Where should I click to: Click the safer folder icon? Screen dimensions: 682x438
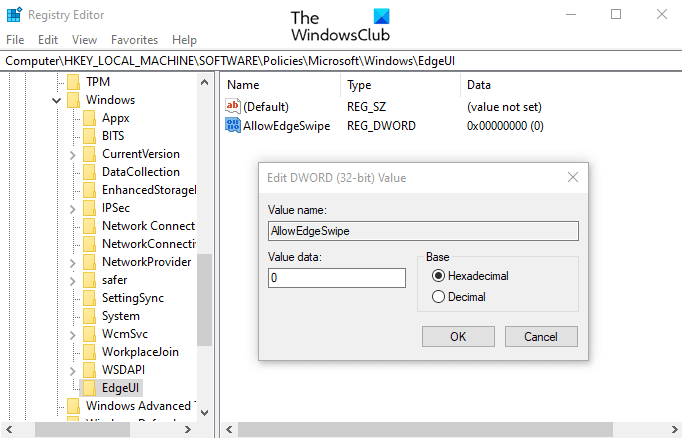click(x=90, y=280)
